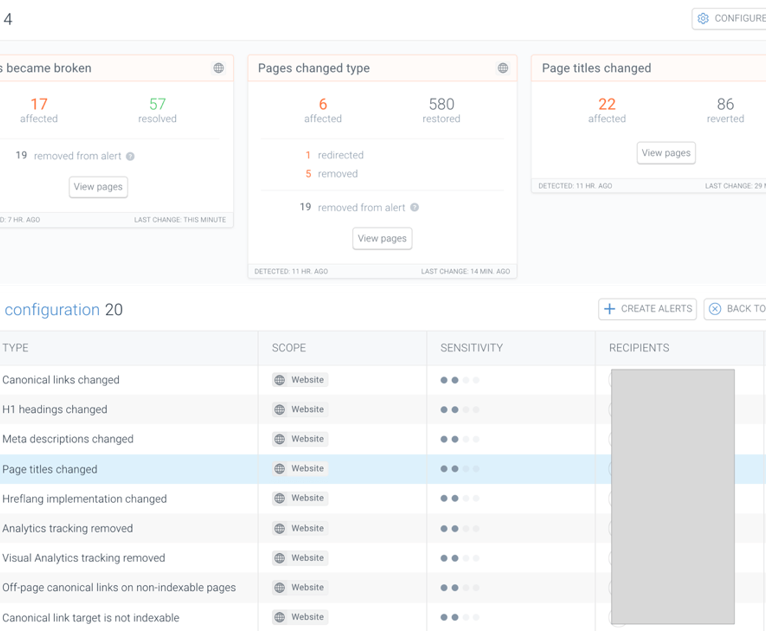The image size is (766, 631).
Task: Open View pages in Pages changed type card
Action: click(382, 238)
